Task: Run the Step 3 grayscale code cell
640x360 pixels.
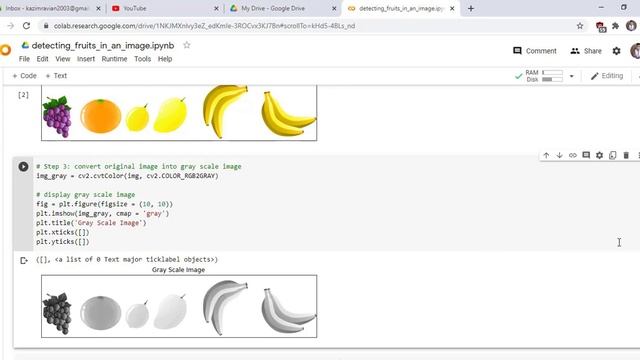Action: [x=23, y=167]
